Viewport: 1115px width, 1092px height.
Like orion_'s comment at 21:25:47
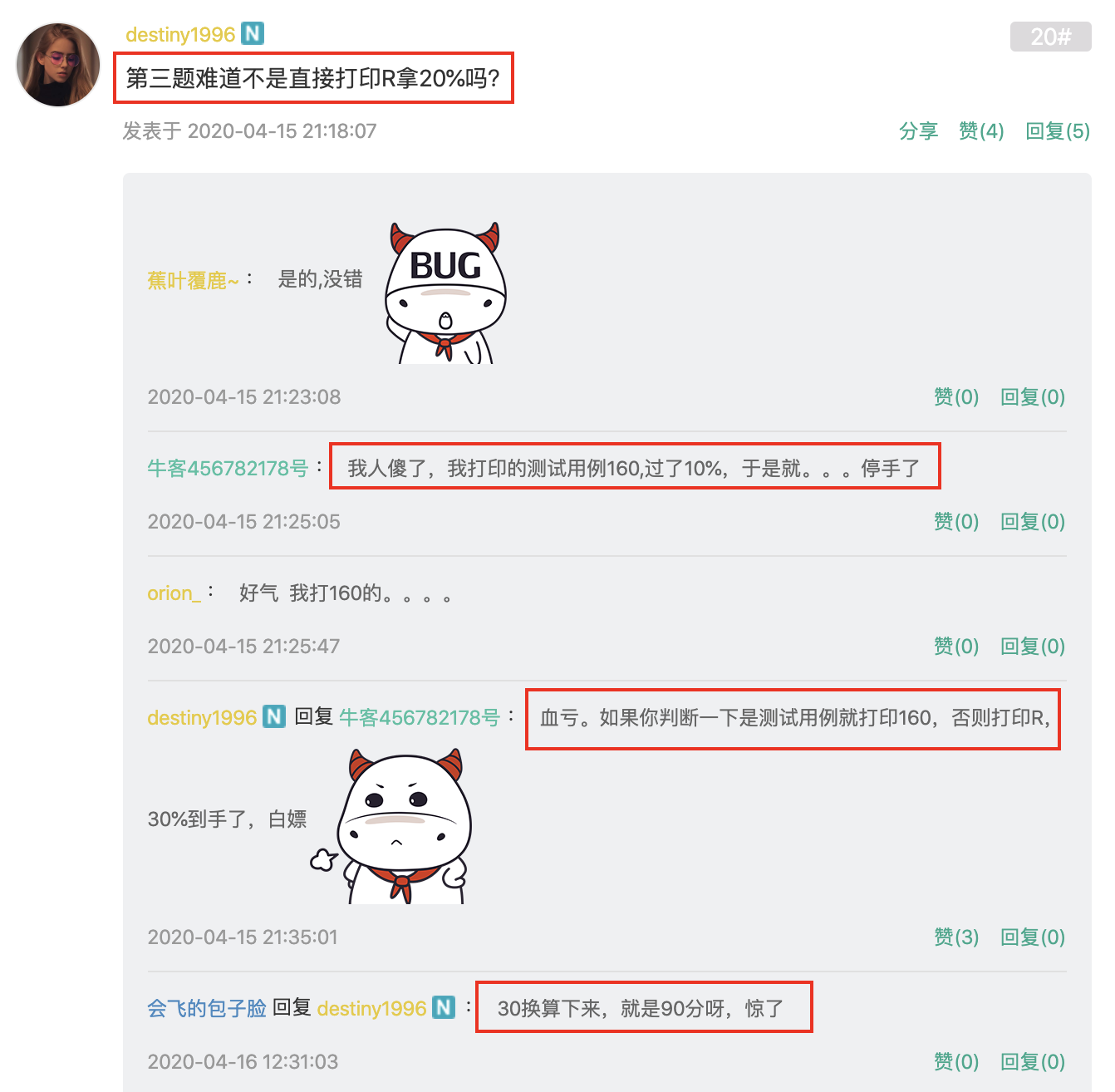click(956, 647)
